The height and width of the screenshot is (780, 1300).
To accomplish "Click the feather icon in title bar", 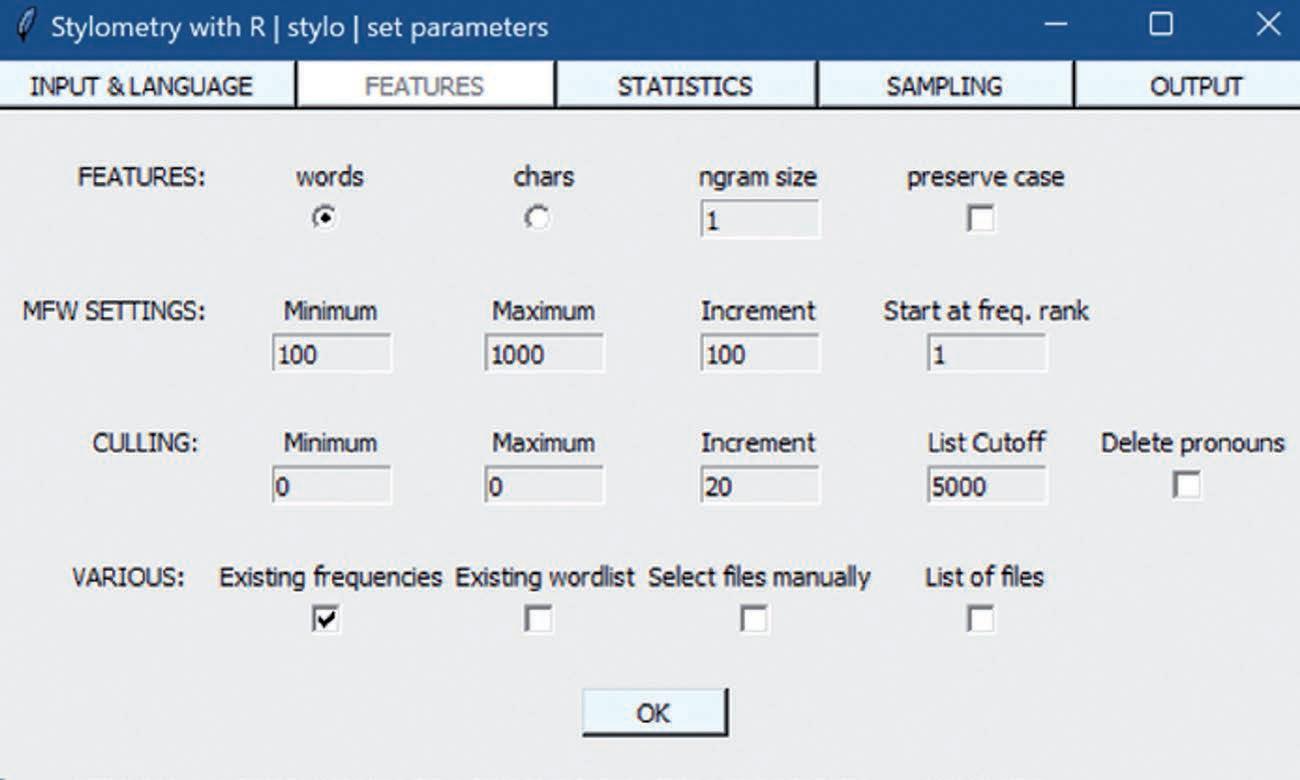I will [x=26, y=24].
